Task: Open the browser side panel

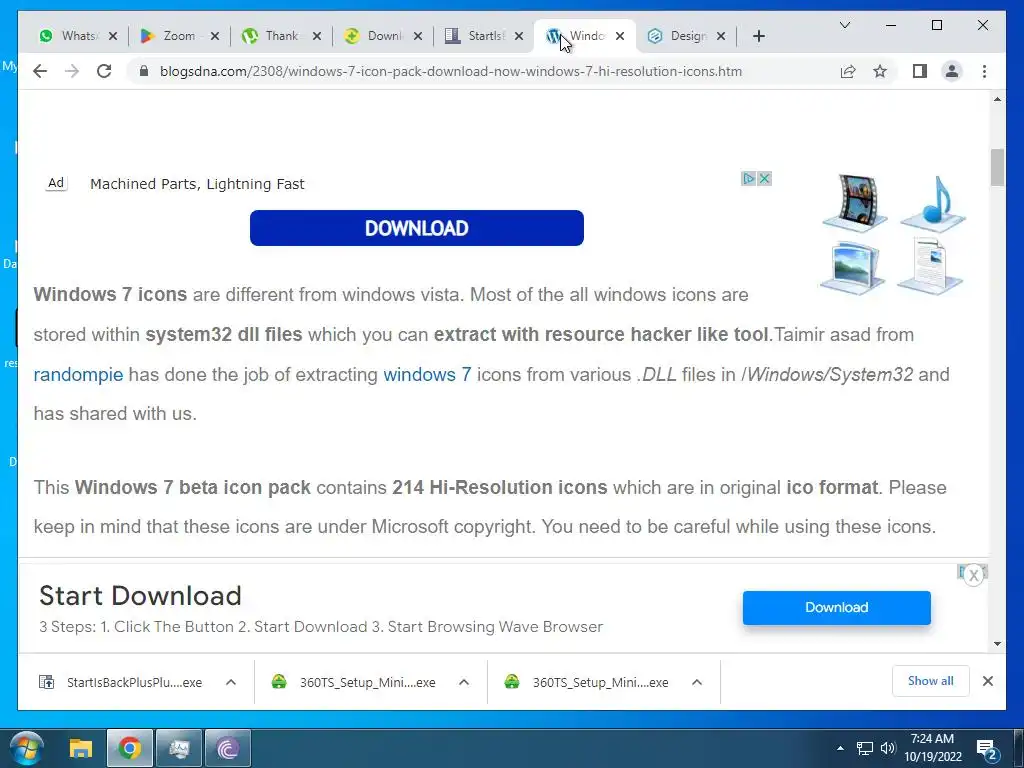Action: (920, 71)
